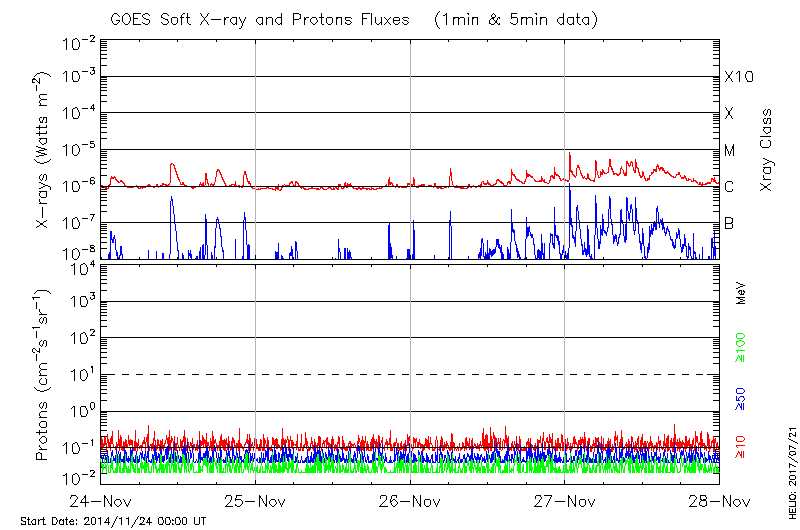Viewport: 800px width, 530px height.
Task: Click the 10⁴ tick label on proton axis
Action: pos(80,265)
